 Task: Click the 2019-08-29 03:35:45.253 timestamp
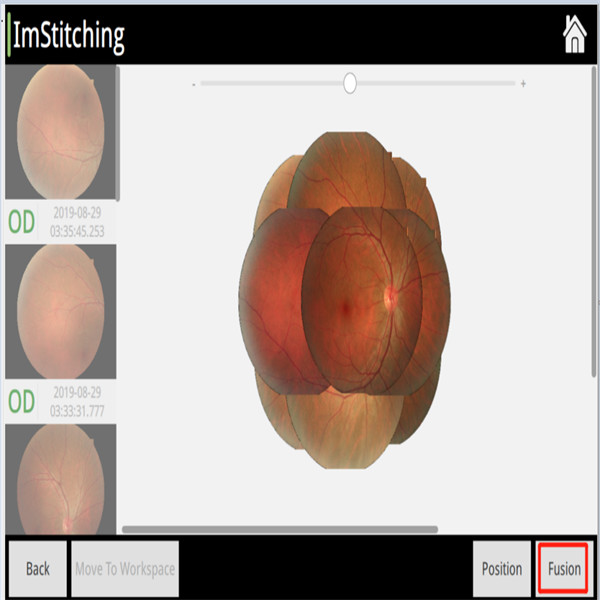click(82, 223)
